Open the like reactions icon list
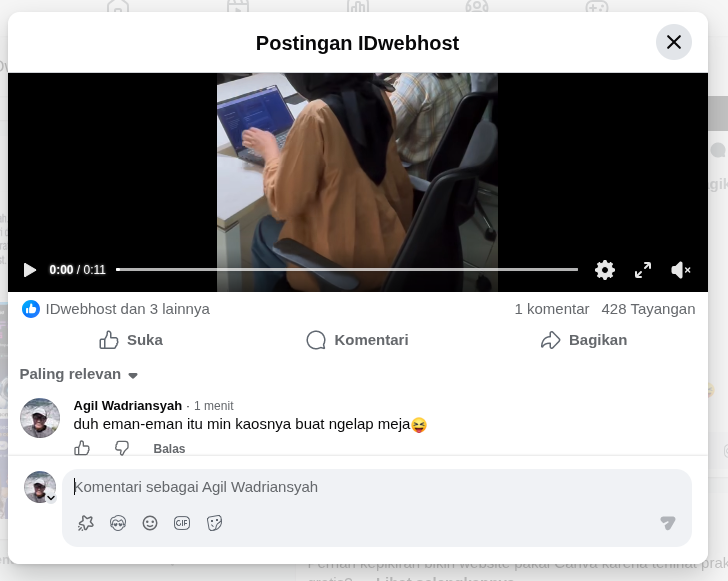 (x=31, y=309)
